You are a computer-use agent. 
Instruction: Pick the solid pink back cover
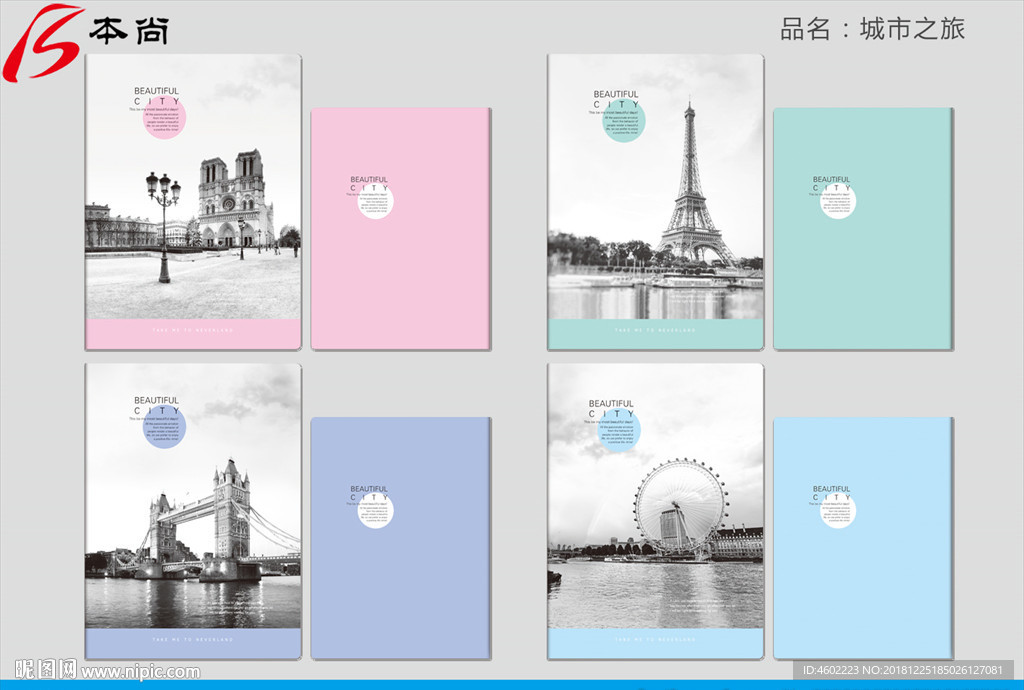400,280
